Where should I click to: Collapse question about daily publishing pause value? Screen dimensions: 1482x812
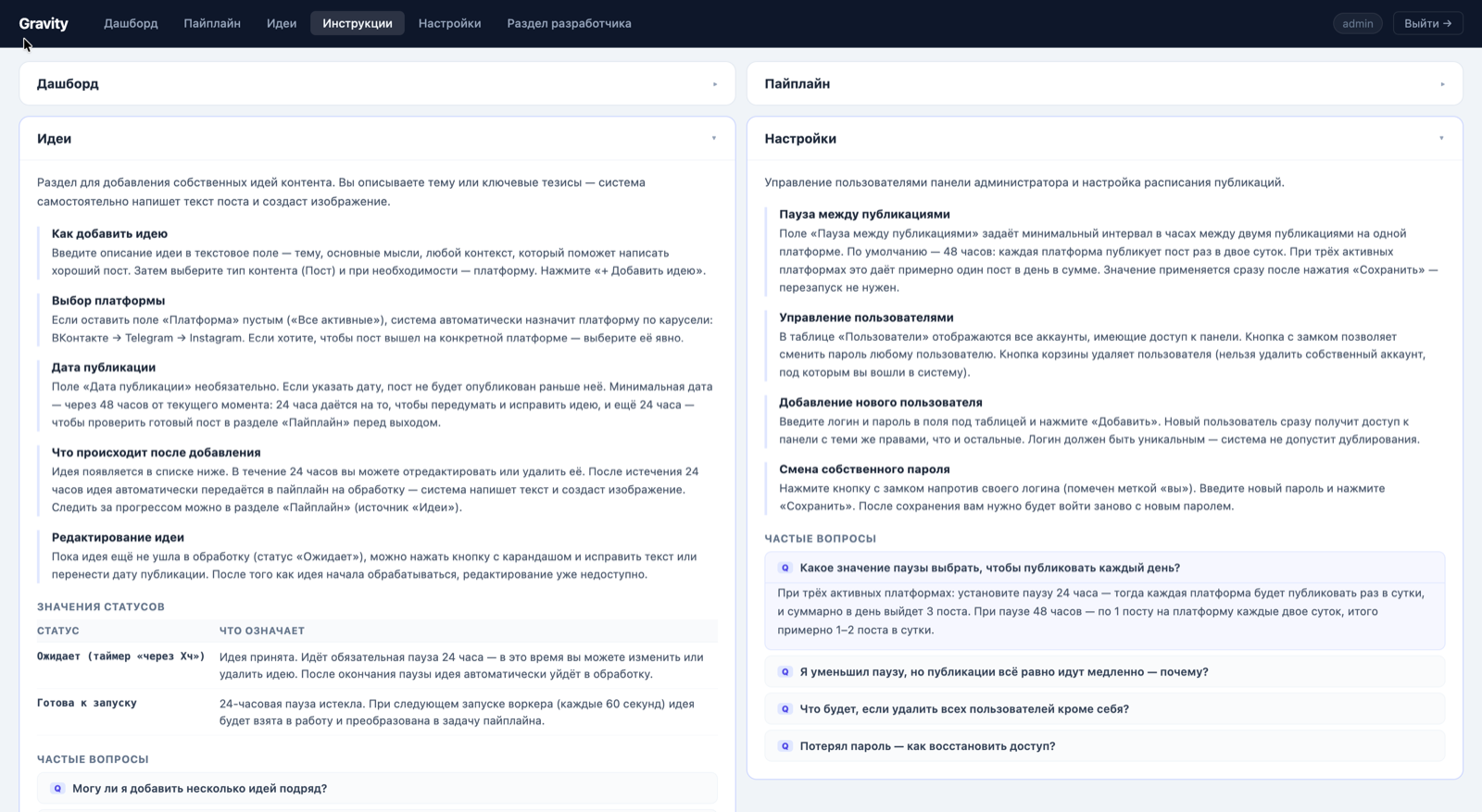[1104, 568]
